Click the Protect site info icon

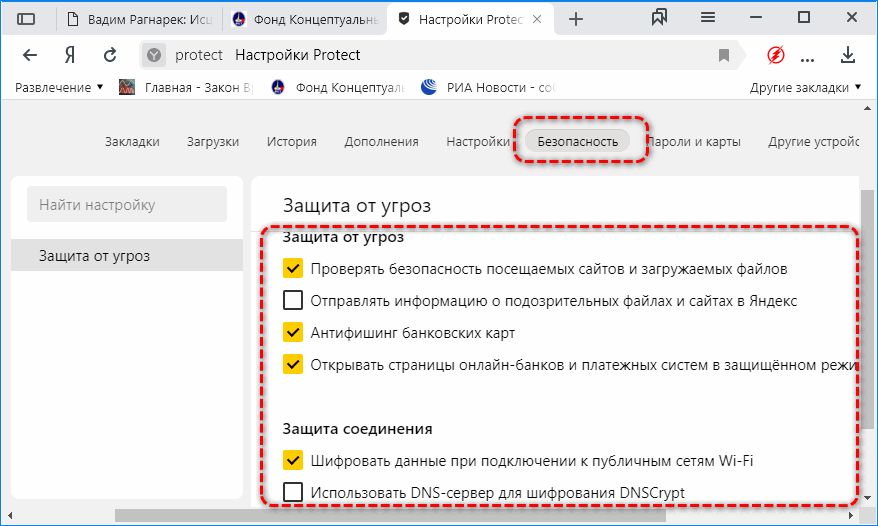click(x=154, y=55)
